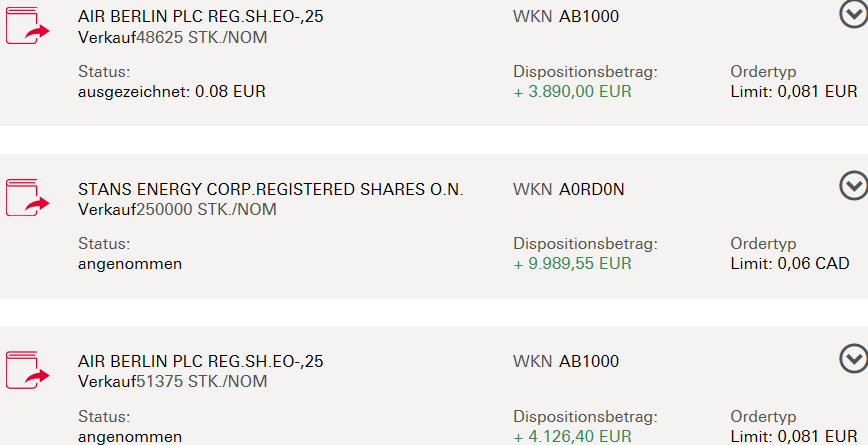Expand the Stans Energy Corp order details
Viewport: 868px width, 445px height.
click(x=853, y=186)
